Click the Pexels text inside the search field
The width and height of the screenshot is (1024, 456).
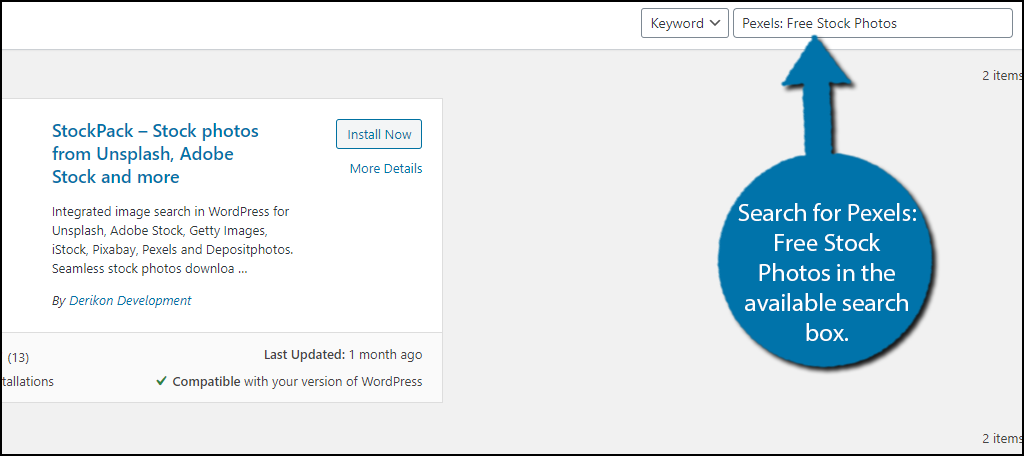(761, 24)
